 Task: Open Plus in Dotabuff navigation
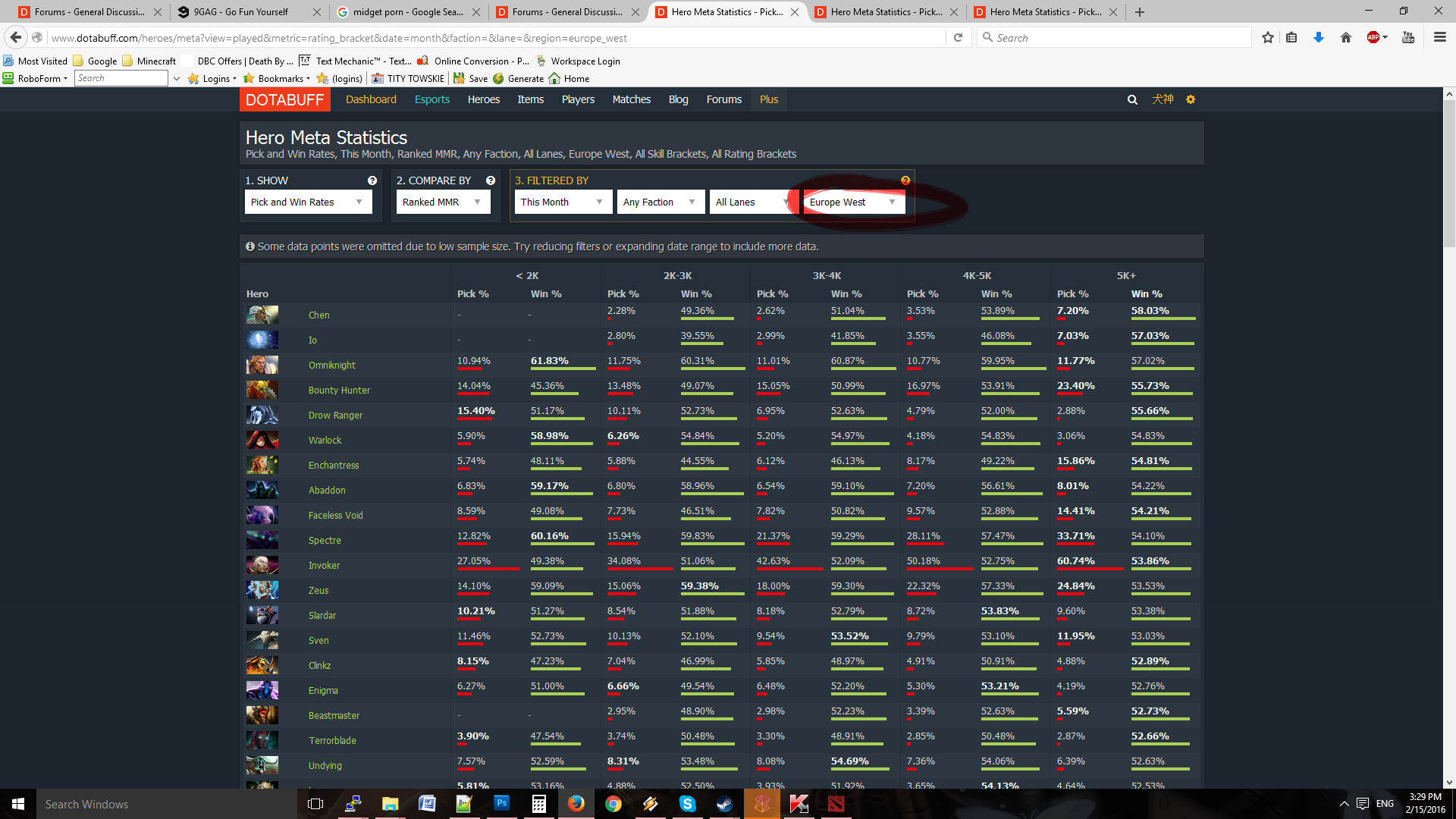tap(769, 99)
